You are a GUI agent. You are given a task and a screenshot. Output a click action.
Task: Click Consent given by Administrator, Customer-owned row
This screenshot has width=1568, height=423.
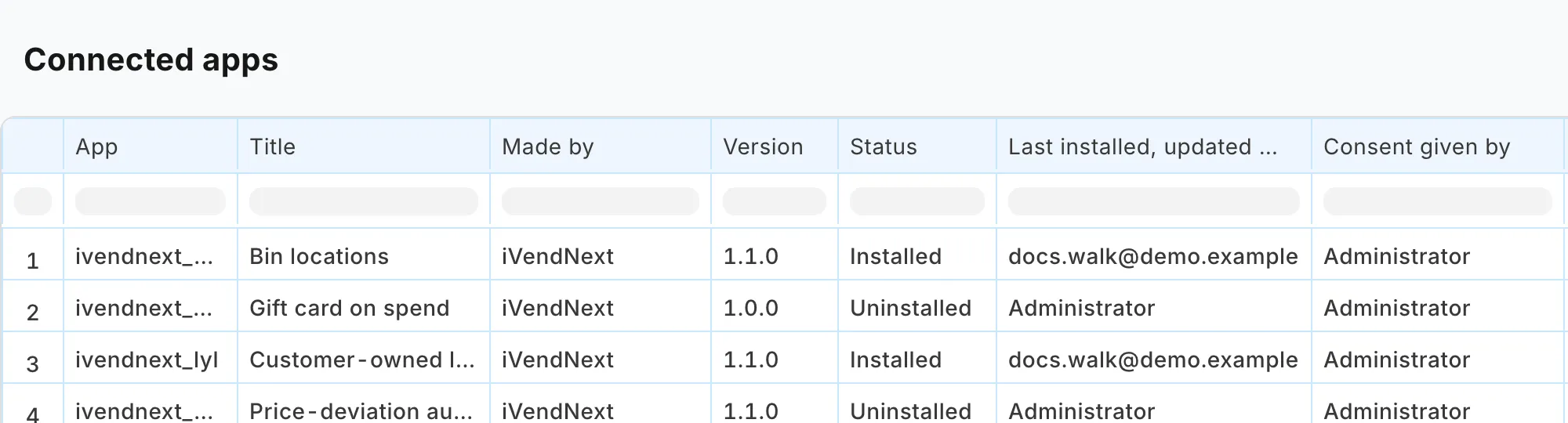[1438, 360]
